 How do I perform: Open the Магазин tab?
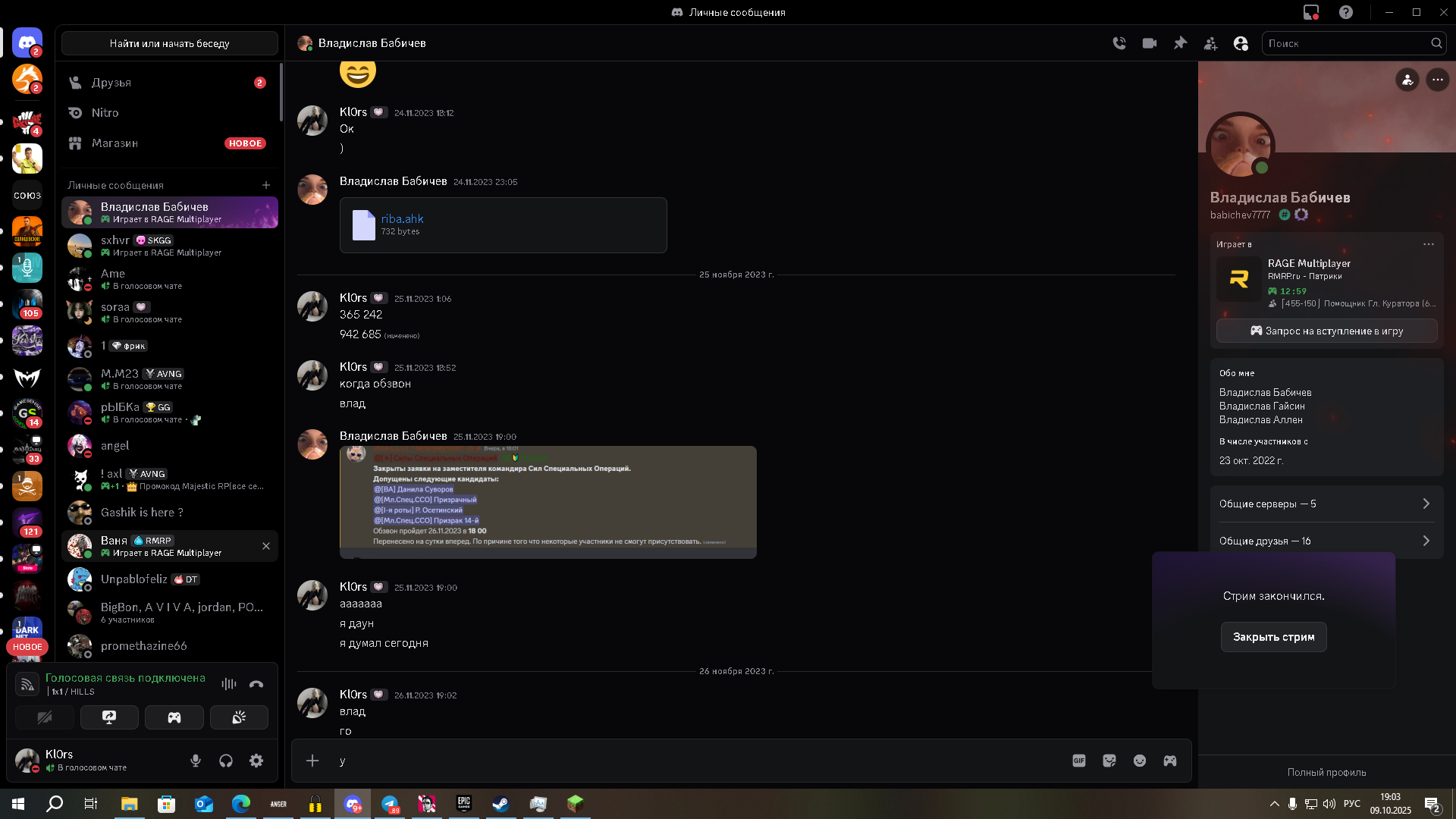click(115, 143)
